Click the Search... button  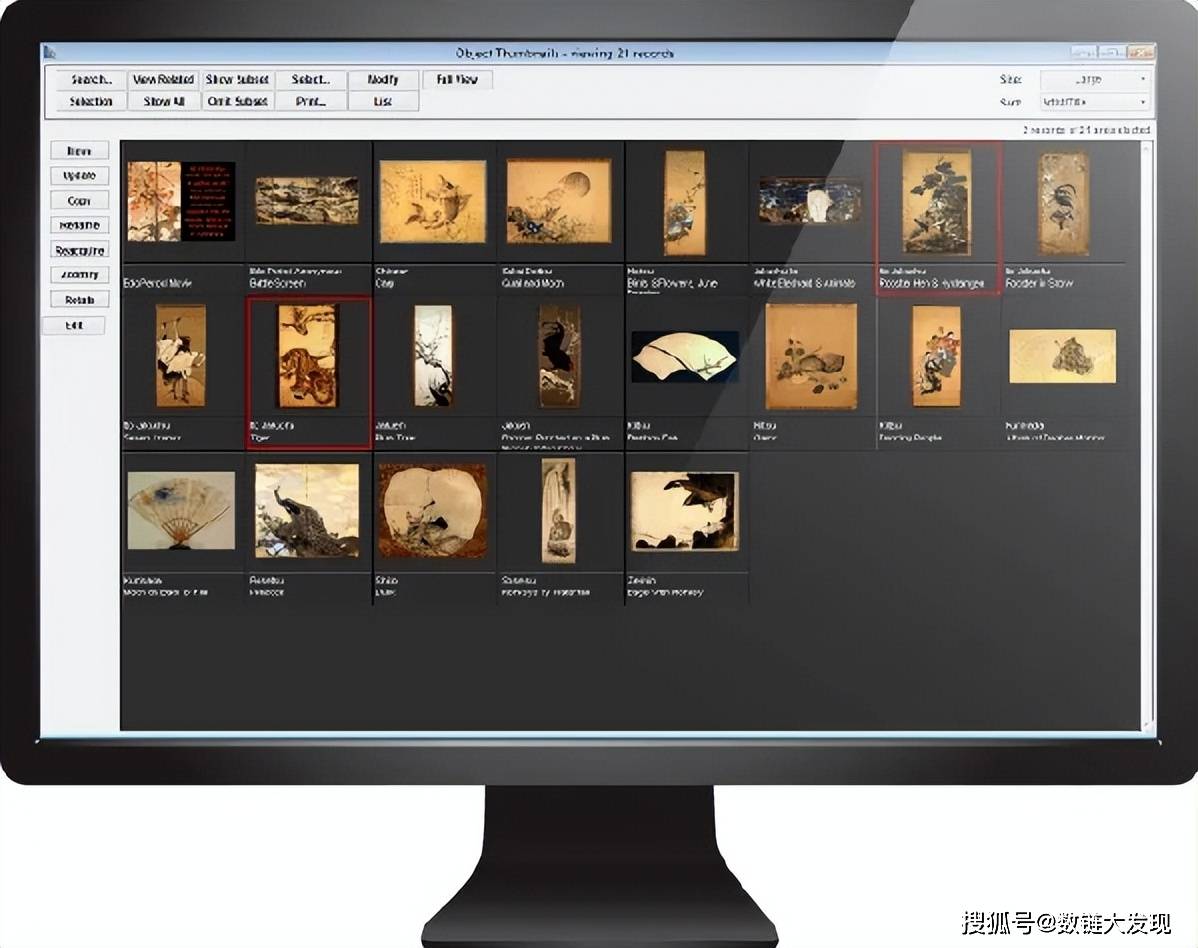tap(91, 80)
